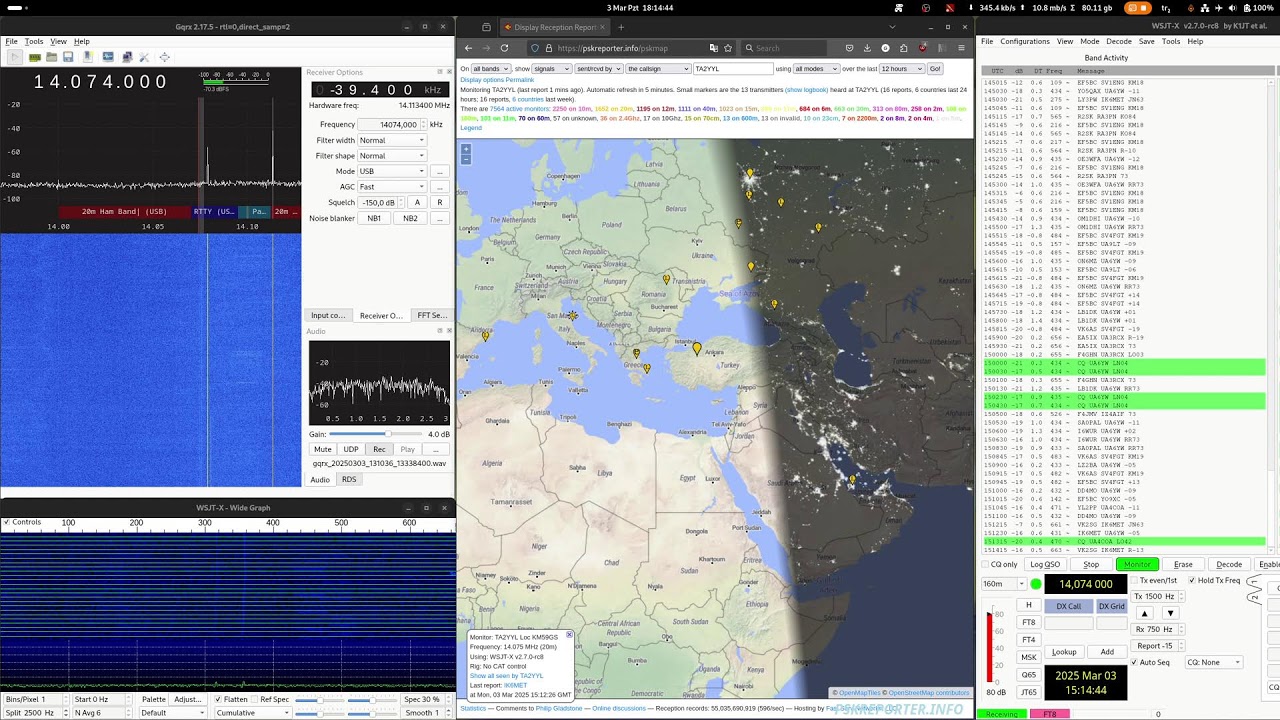The height and width of the screenshot is (720, 1280).
Task: Click Firefox back arrow
Action: pos(468,48)
